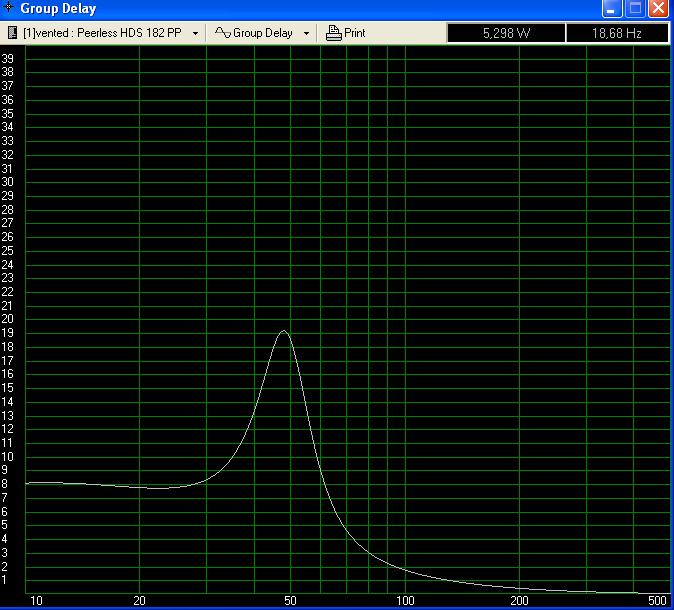Click the waveform icon next to Group Delay
The image size is (674, 610).
click(x=223, y=33)
